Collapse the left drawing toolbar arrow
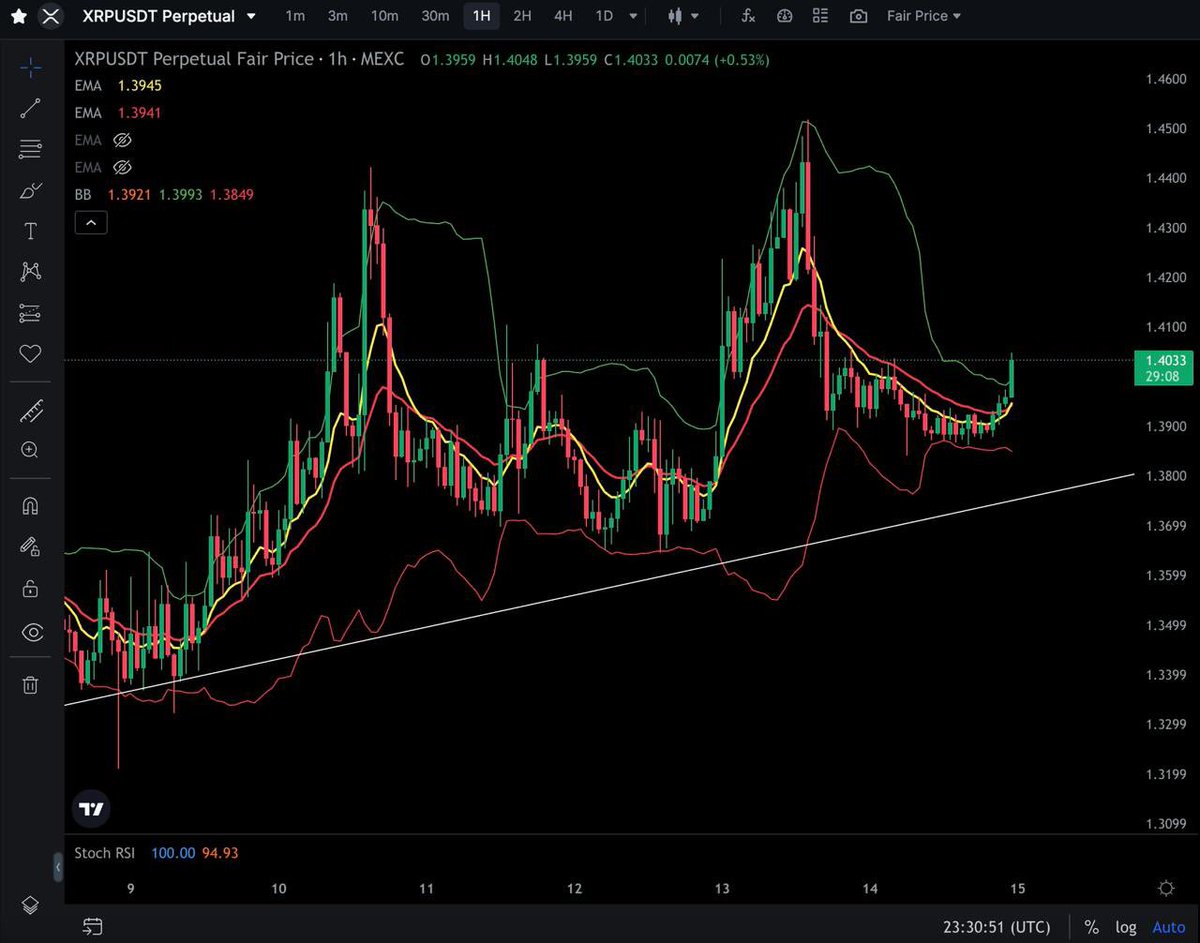This screenshot has height=943, width=1200. click(x=57, y=868)
